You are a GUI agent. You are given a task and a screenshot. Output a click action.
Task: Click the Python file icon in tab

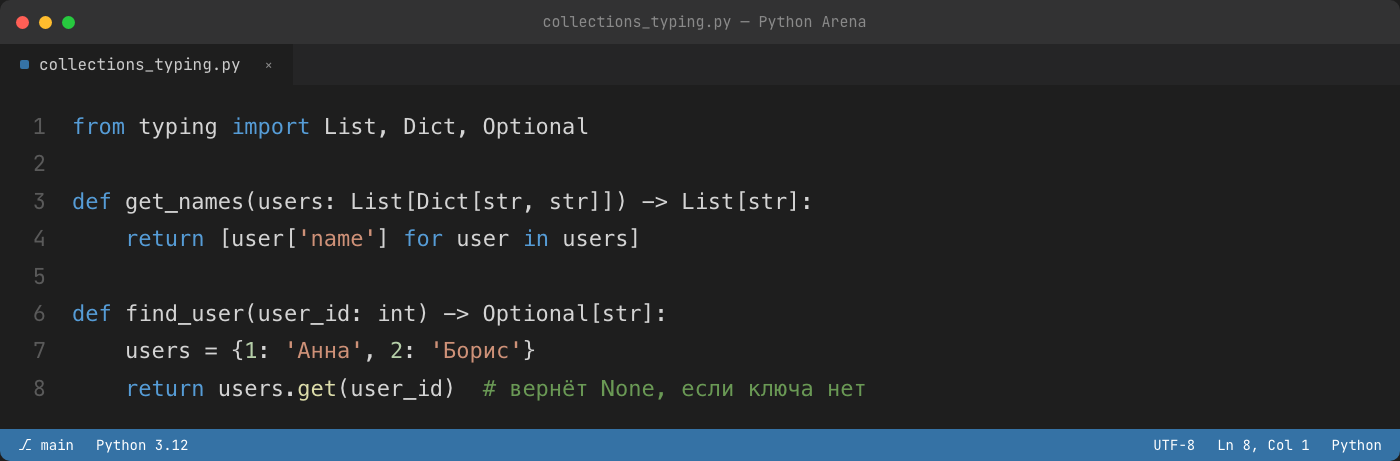pos(25,64)
